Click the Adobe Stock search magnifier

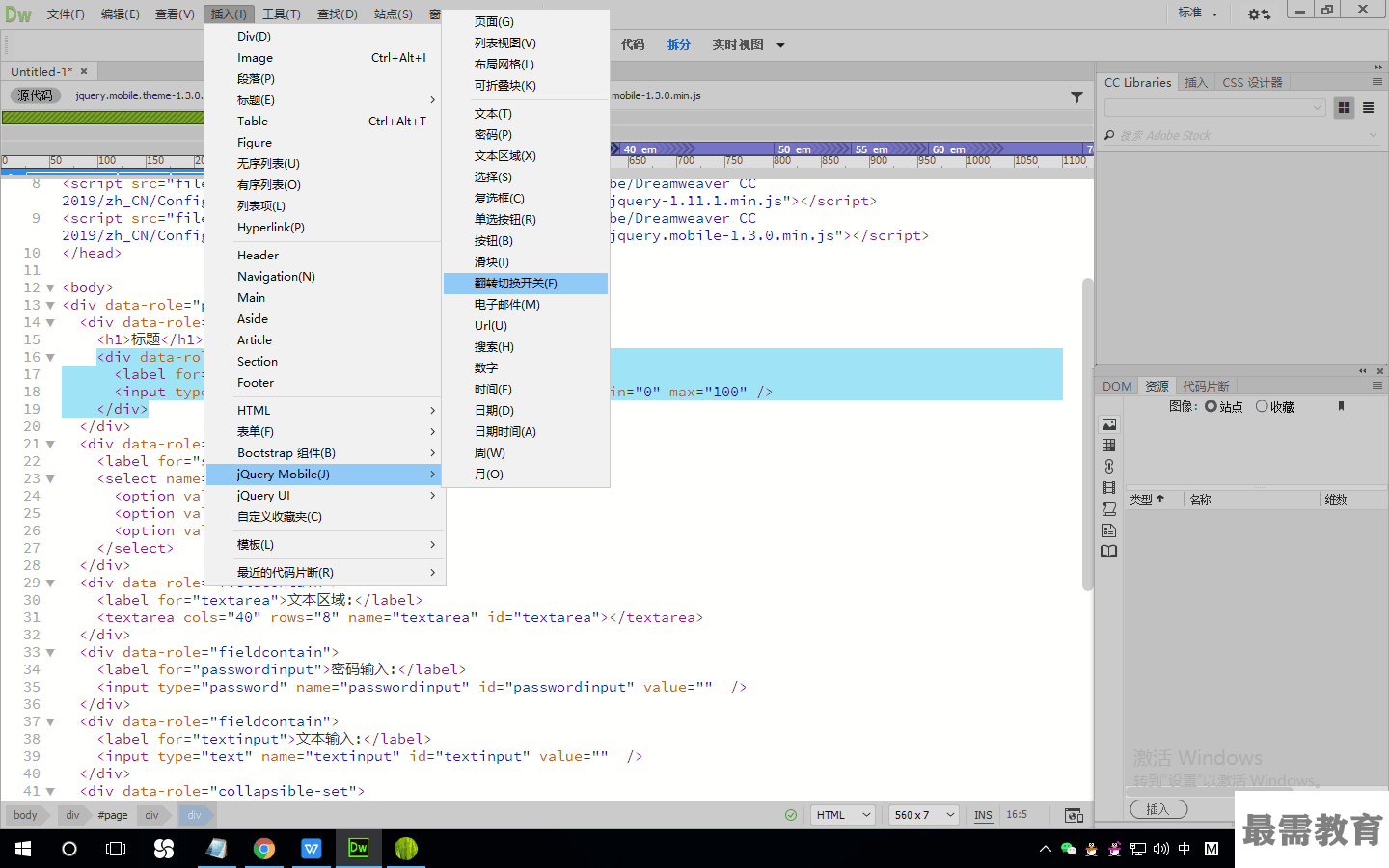(x=1109, y=135)
